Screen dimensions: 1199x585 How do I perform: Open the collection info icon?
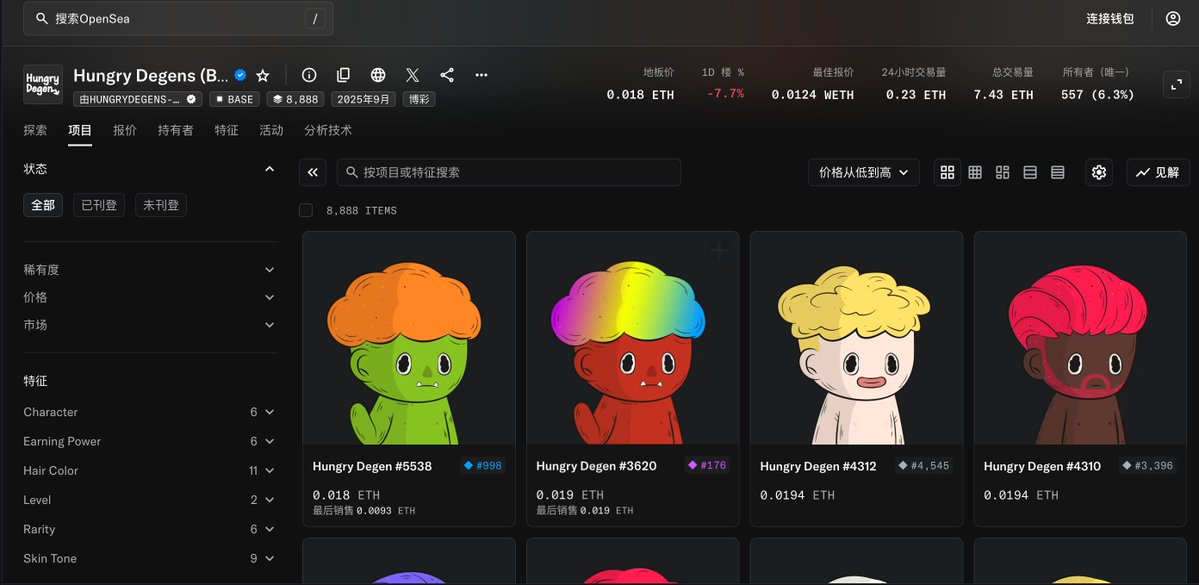point(309,75)
